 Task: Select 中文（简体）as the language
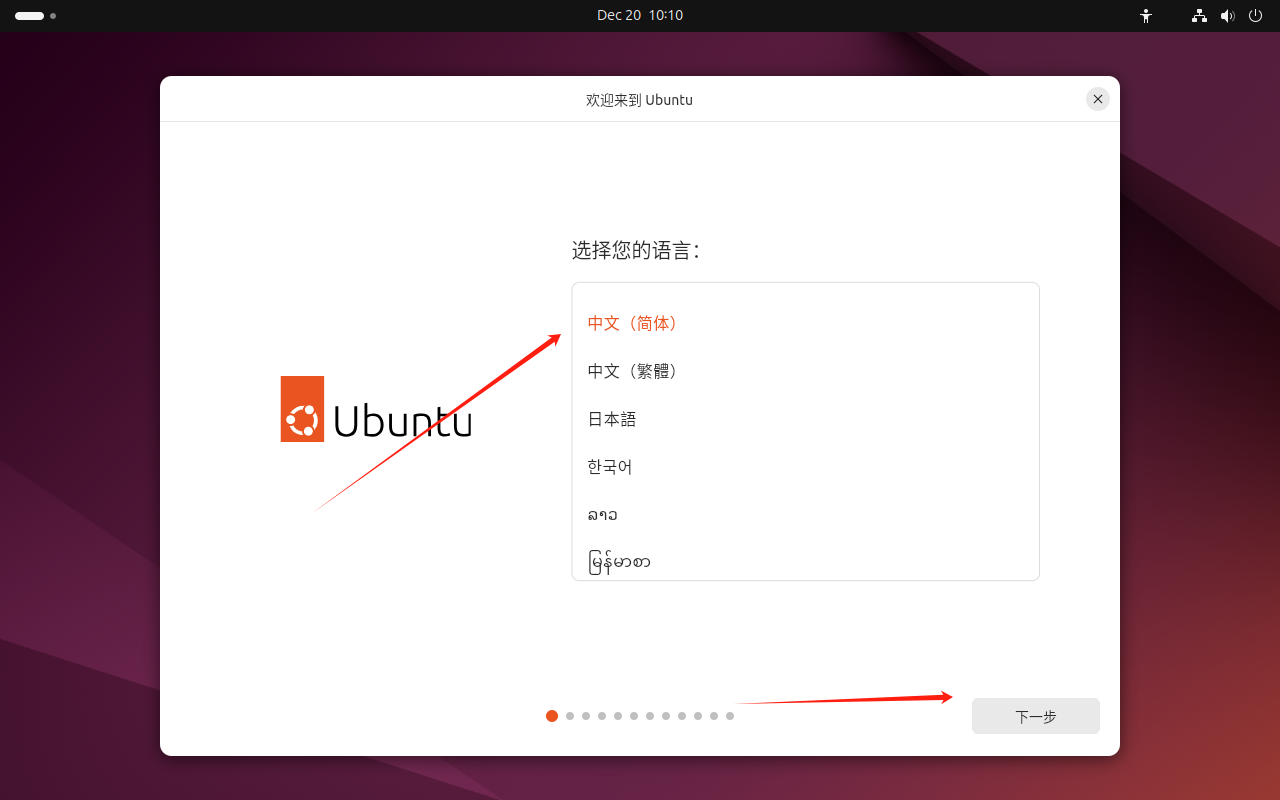coord(631,323)
